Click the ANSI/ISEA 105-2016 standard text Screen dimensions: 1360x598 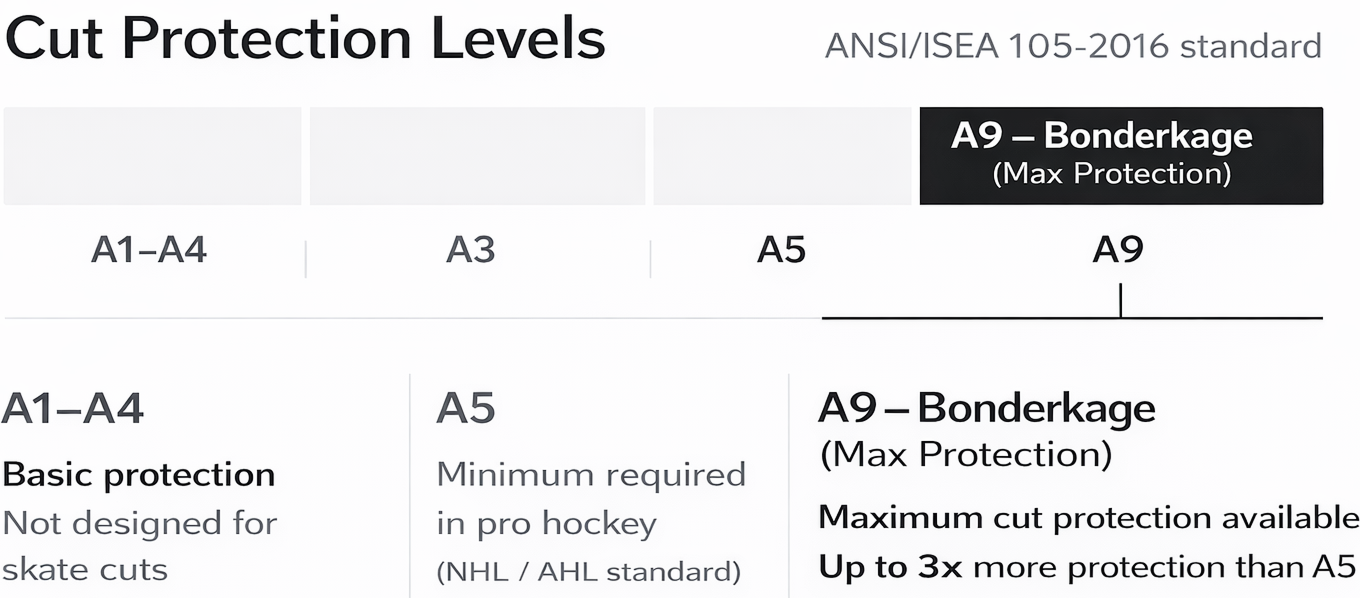click(x=1073, y=46)
